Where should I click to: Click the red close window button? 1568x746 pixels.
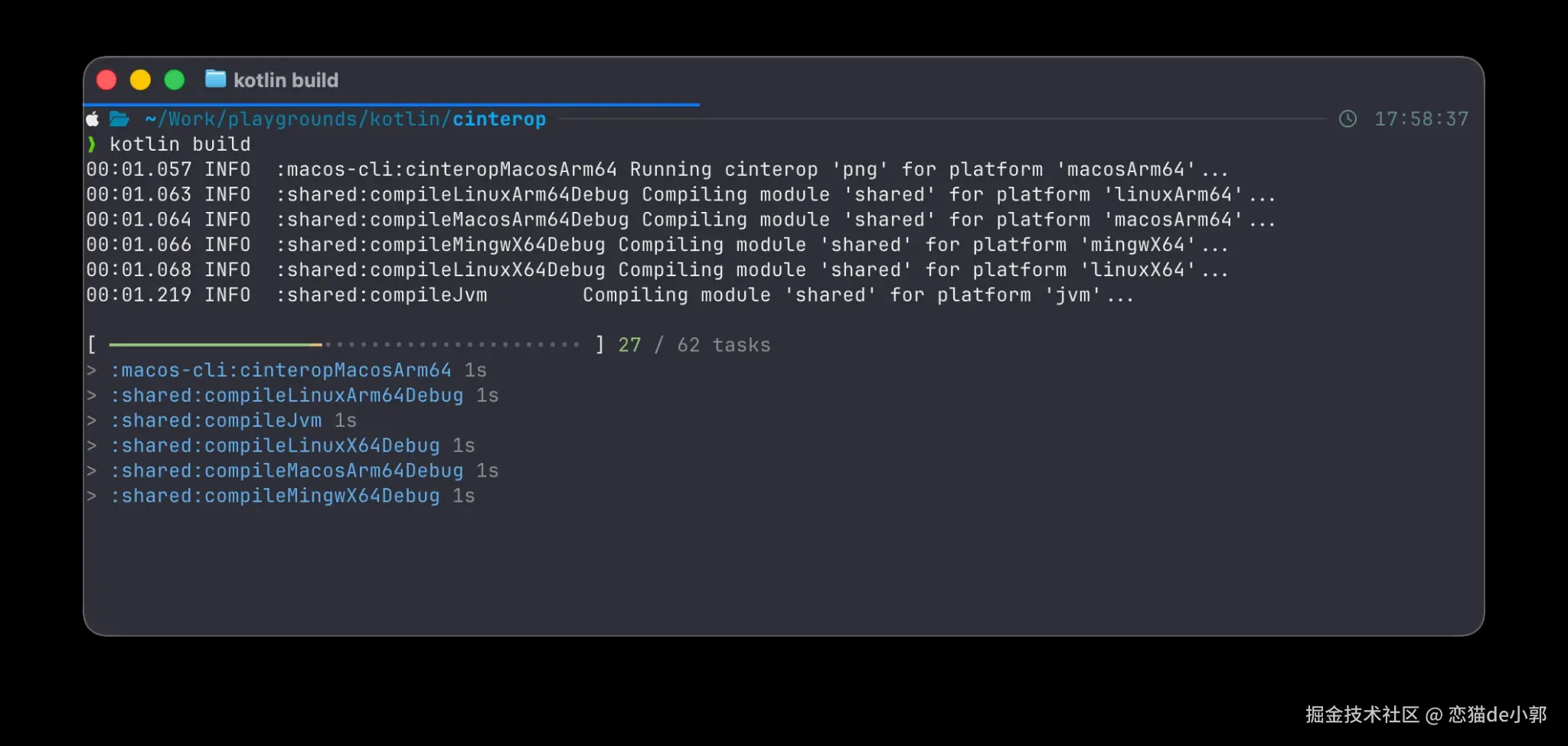pyautogui.click(x=106, y=80)
